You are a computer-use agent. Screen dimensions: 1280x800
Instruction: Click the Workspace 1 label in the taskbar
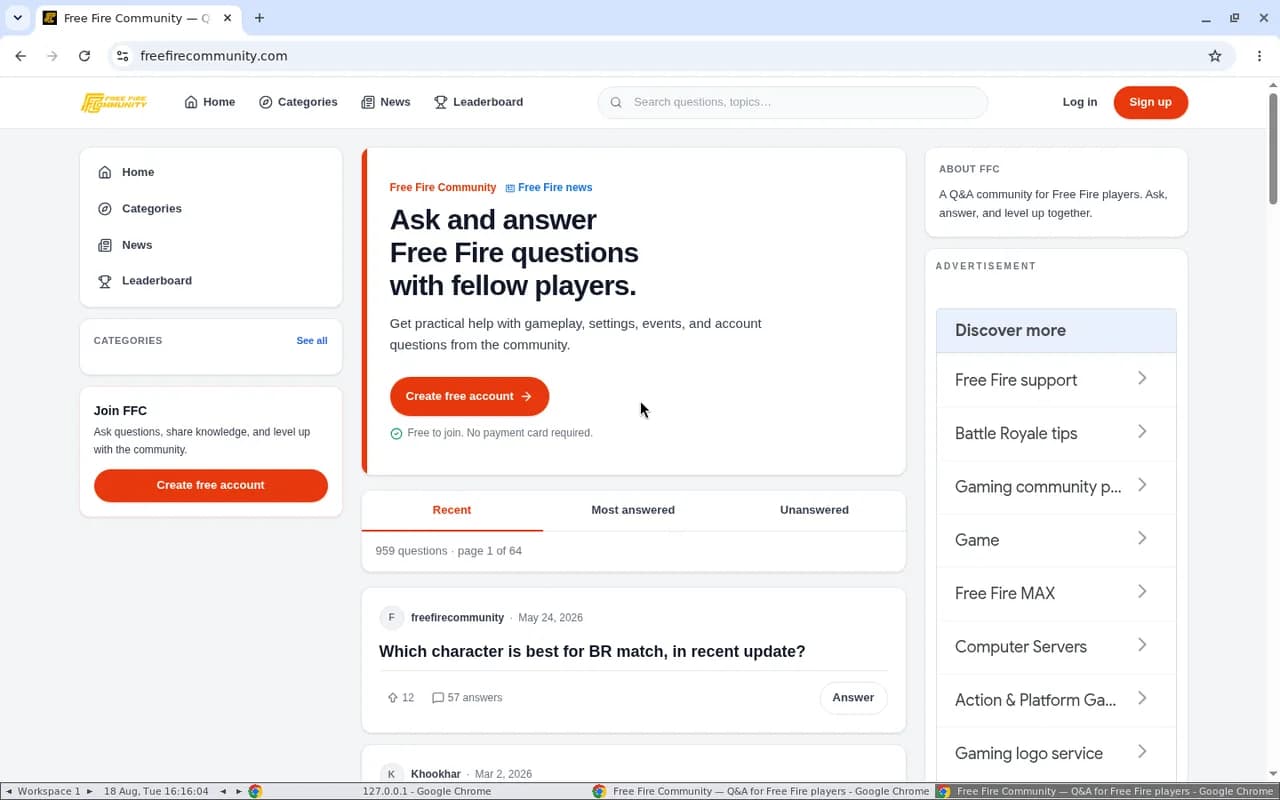(49, 791)
